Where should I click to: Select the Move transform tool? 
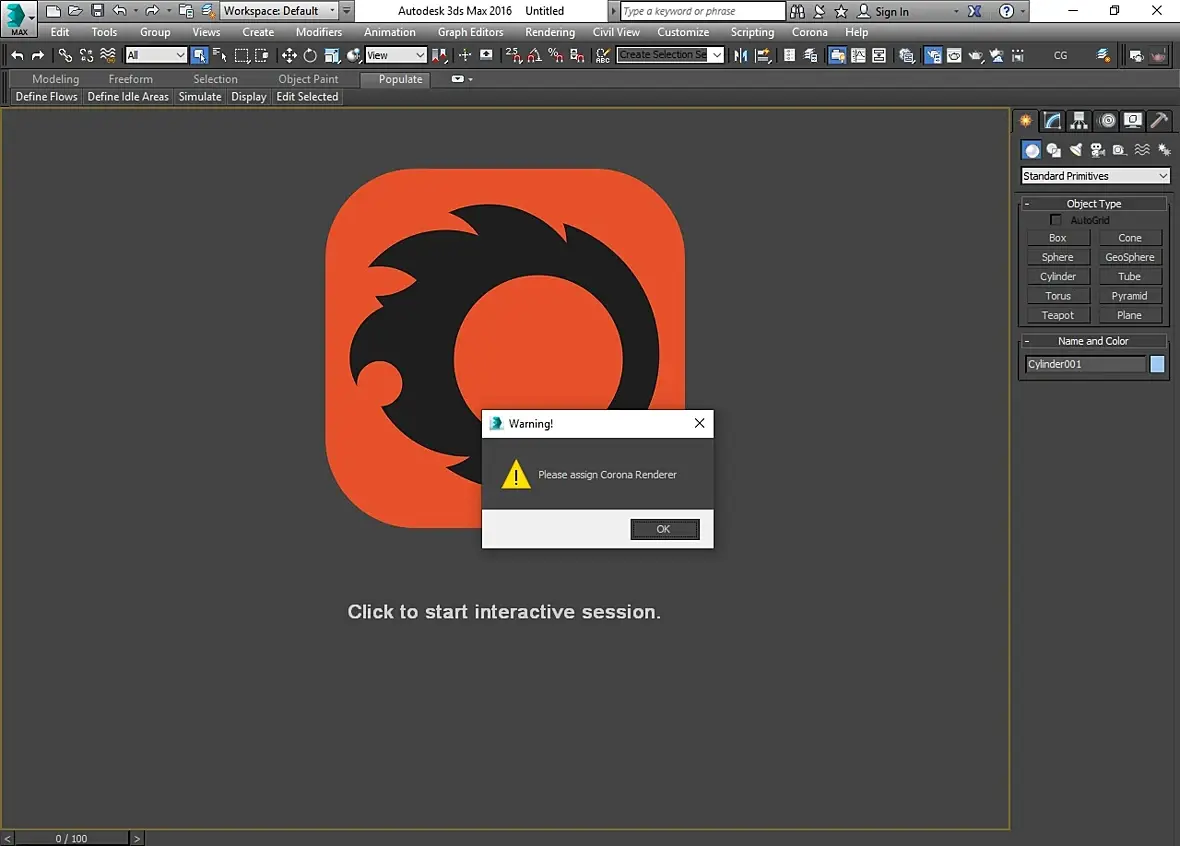click(289, 56)
